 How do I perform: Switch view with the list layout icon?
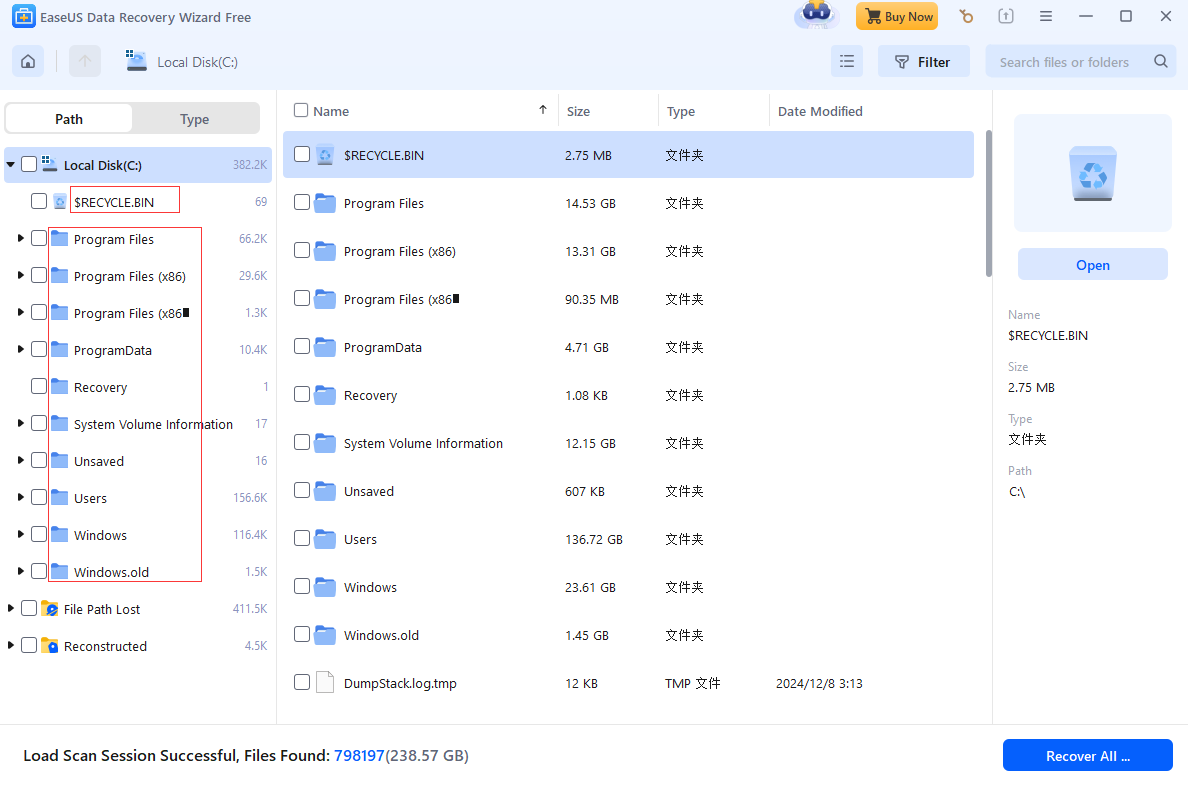click(x=847, y=61)
